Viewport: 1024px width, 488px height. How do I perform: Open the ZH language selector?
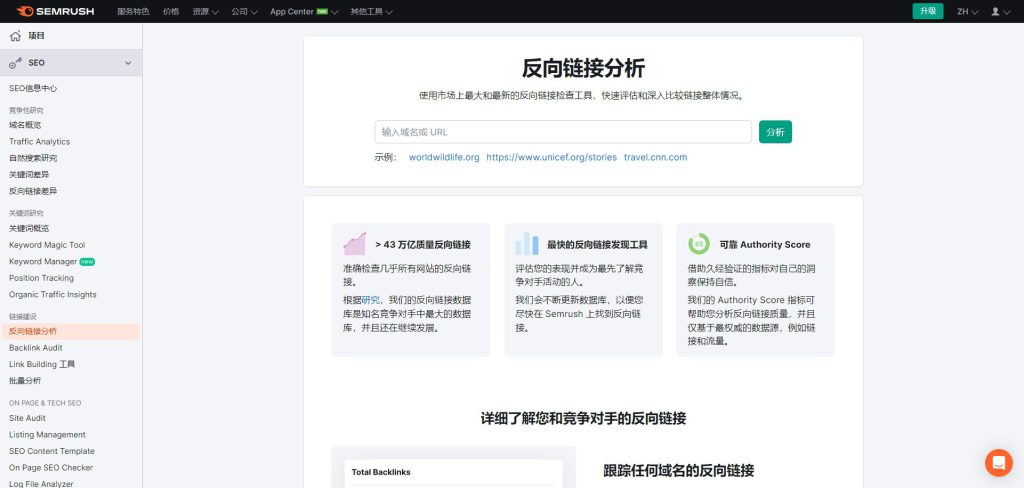[967, 11]
